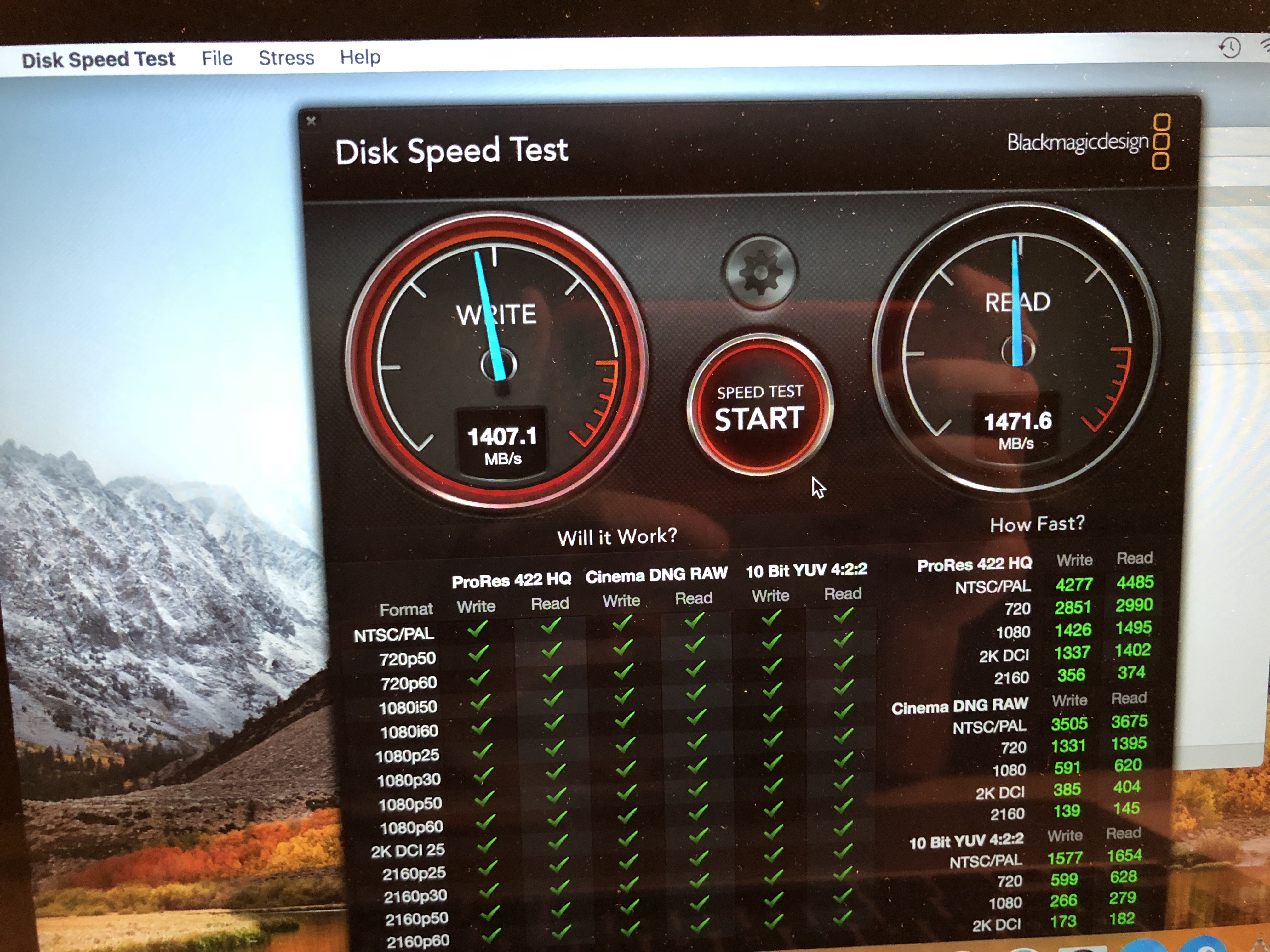The image size is (1270, 952).
Task: Click the Cinema DNG 2160 read value 145
Action: [x=1126, y=808]
